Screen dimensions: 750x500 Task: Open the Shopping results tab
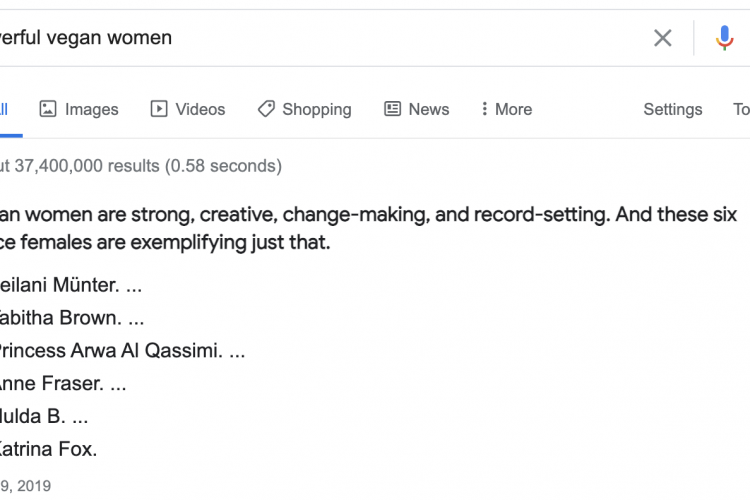tap(304, 109)
